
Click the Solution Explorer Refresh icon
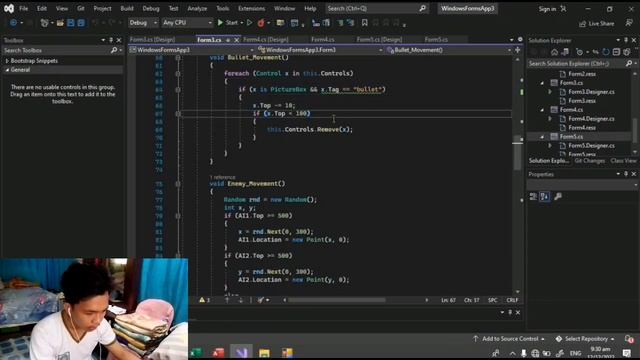pos(606,52)
